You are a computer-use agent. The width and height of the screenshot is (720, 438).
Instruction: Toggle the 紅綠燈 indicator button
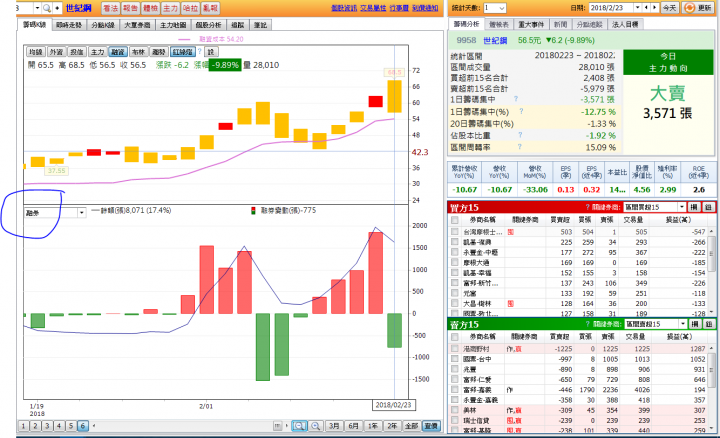(x=183, y=52)
